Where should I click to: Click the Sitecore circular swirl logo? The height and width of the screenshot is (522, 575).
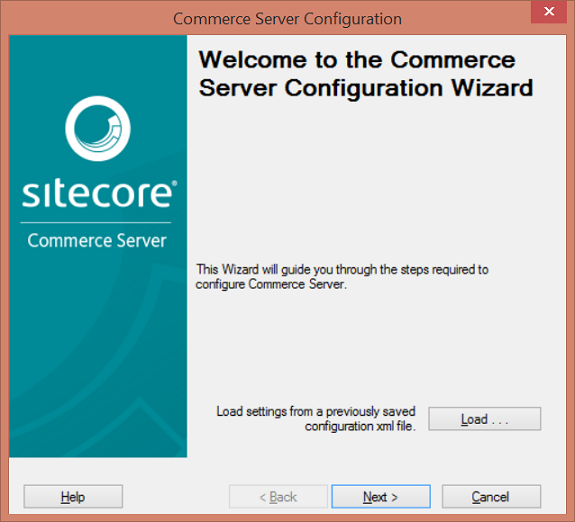98,128
